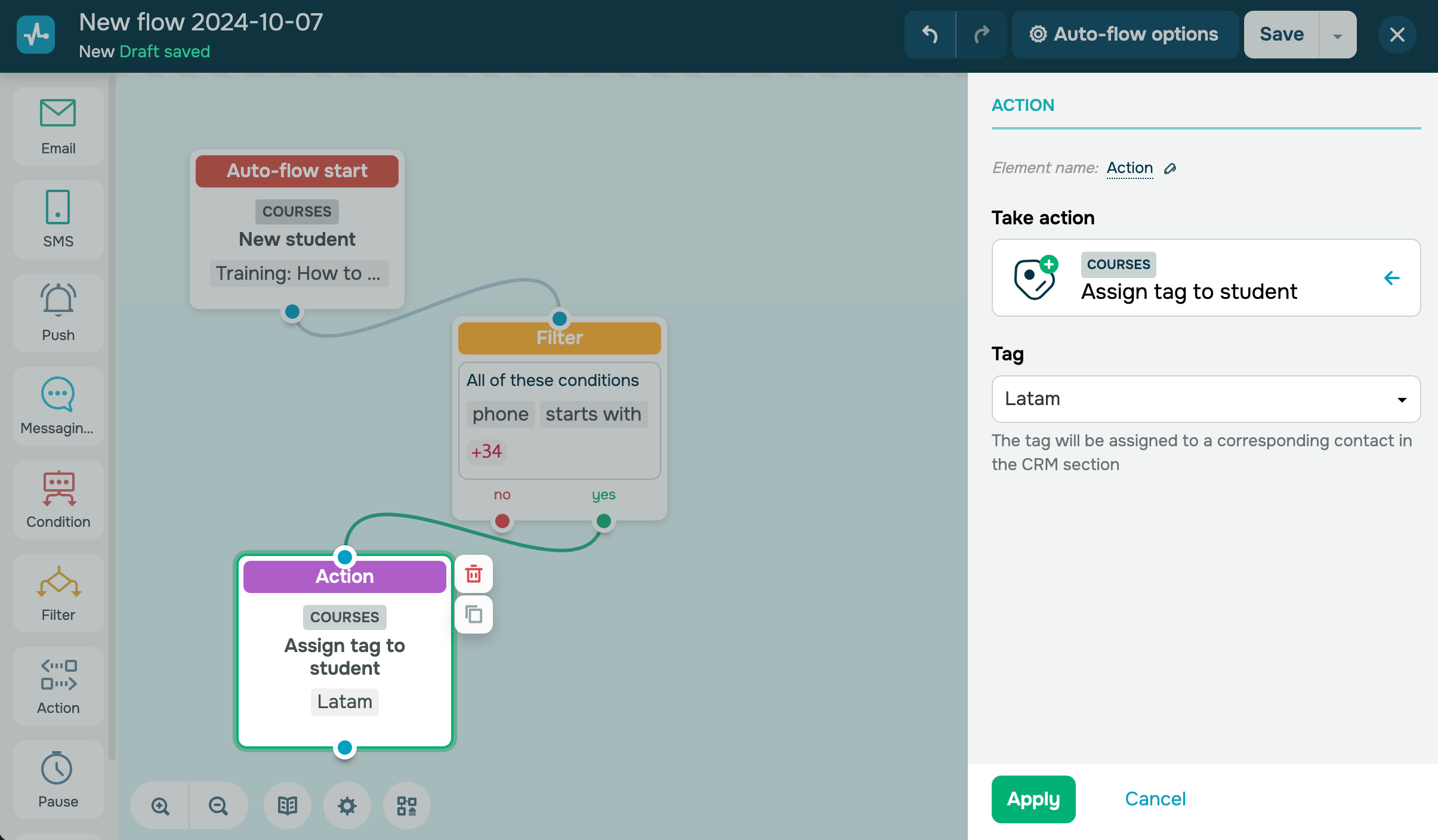1438x840 pixels.
Task: Add a Push notification element
Action: [58, 313]
